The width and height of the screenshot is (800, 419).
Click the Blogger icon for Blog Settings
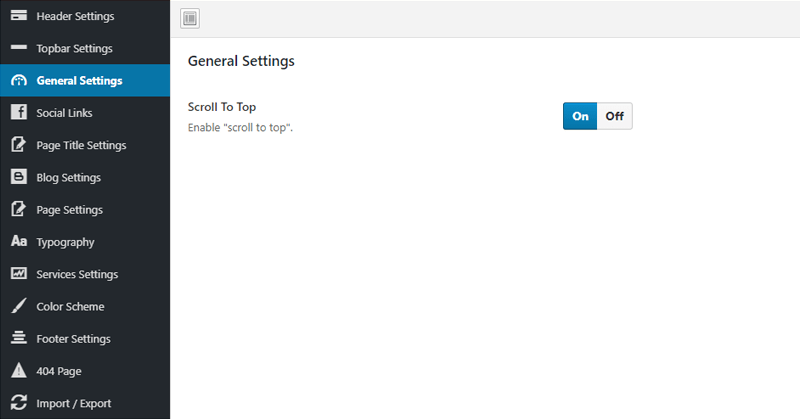[x=18, y=177]
